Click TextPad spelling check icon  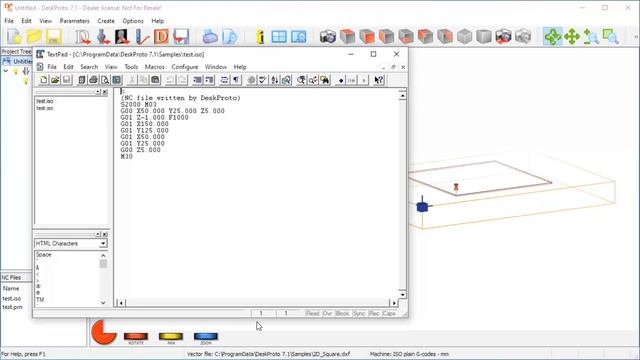[262, 80]
